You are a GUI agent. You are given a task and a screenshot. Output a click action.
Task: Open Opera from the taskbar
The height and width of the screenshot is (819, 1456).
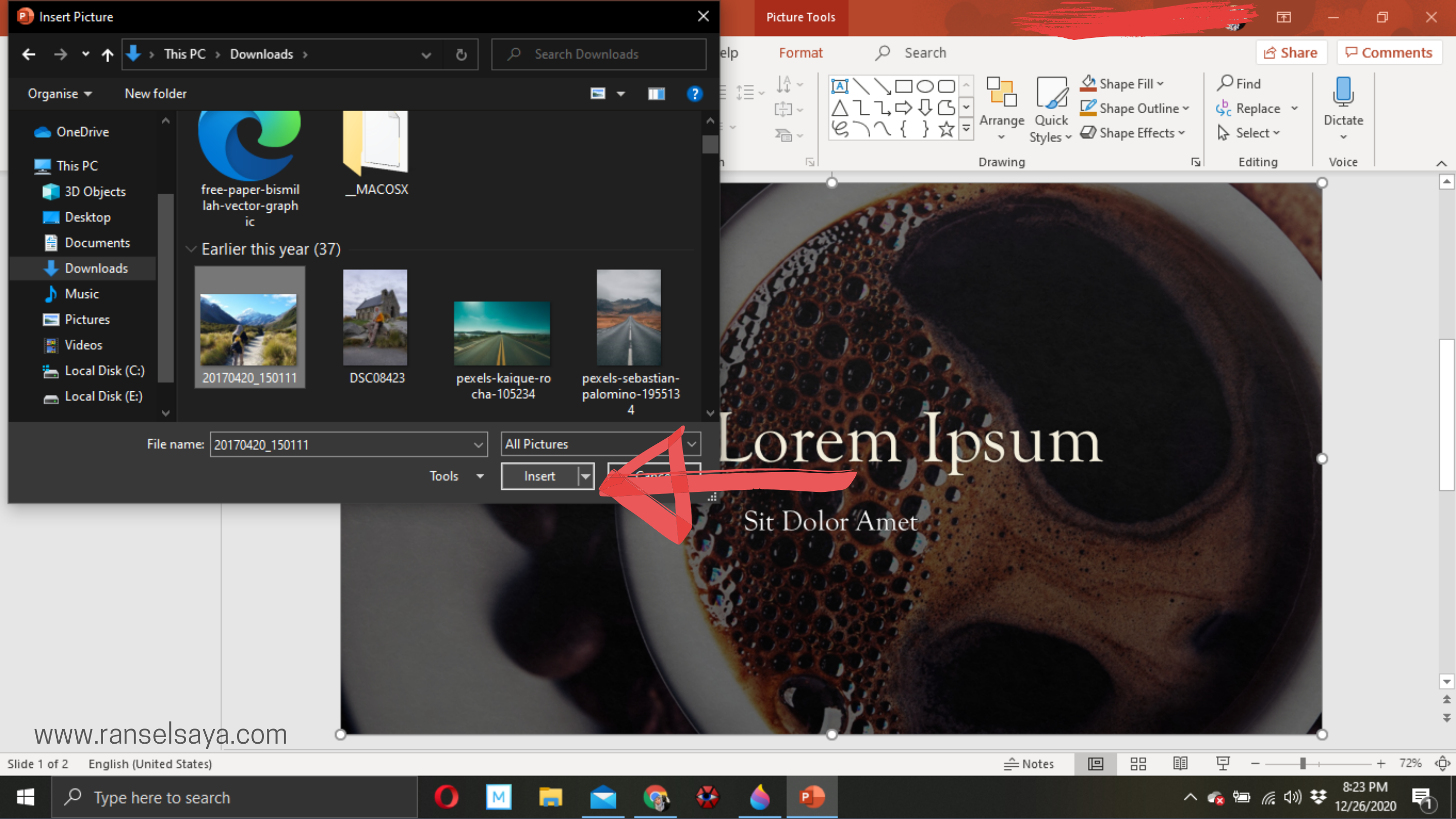pyautogui.click(x=446, y=798)
